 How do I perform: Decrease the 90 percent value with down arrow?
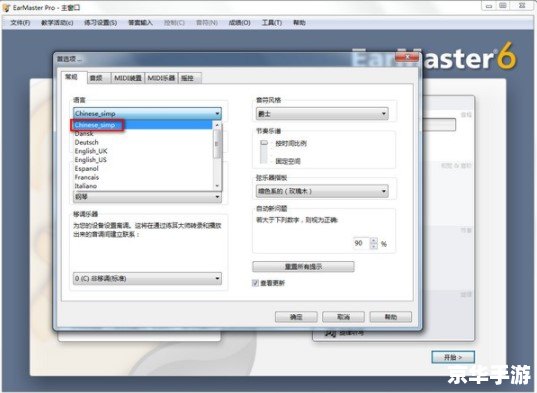[x=374, y=246]
